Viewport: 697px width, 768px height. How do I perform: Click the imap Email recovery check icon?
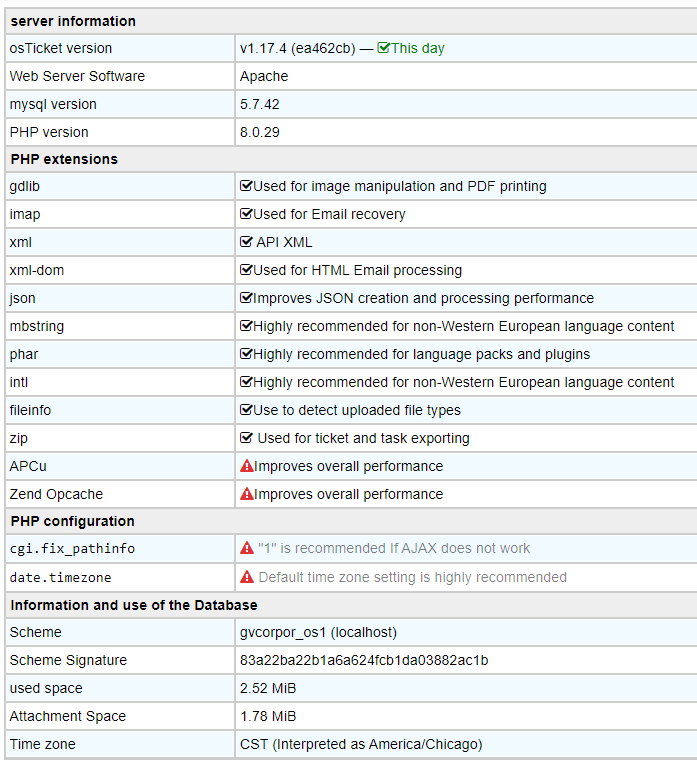click(246, 214)
